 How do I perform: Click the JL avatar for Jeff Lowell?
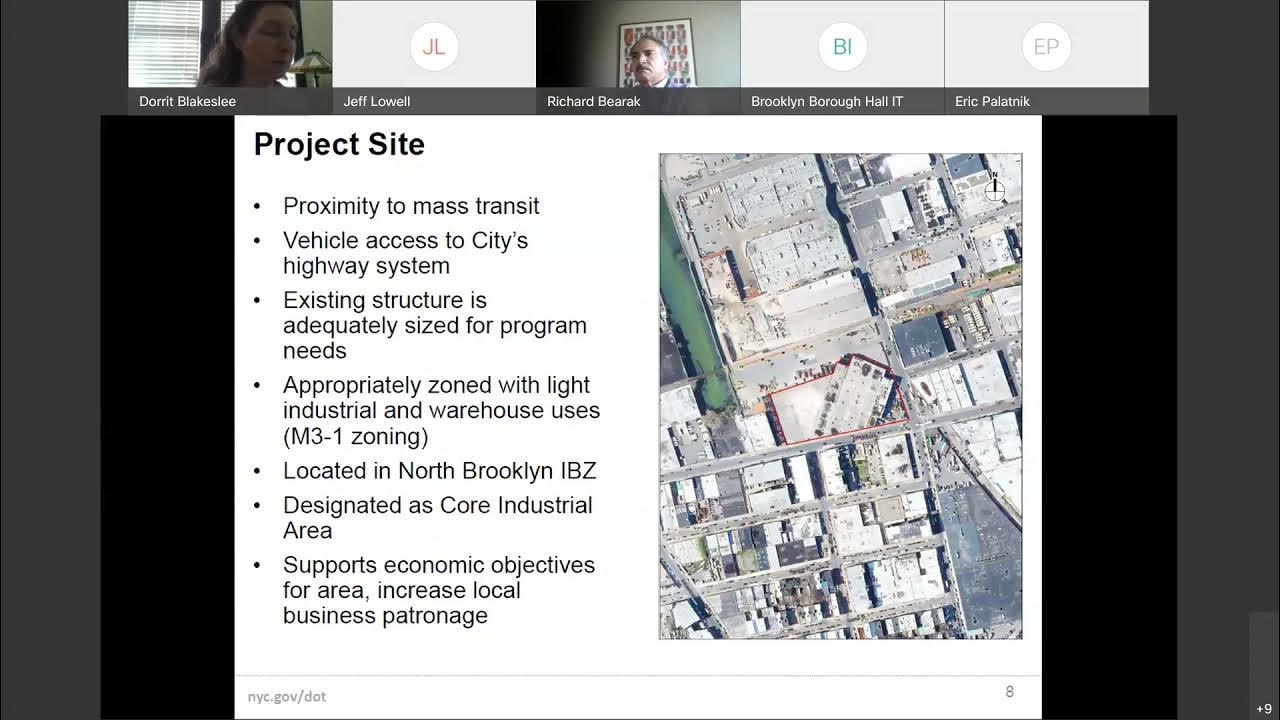(434, 47)
